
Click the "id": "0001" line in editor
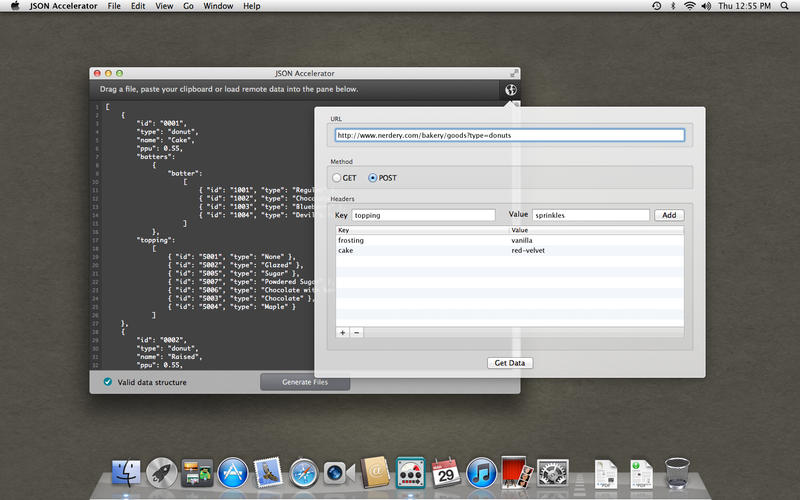(161, 123)
